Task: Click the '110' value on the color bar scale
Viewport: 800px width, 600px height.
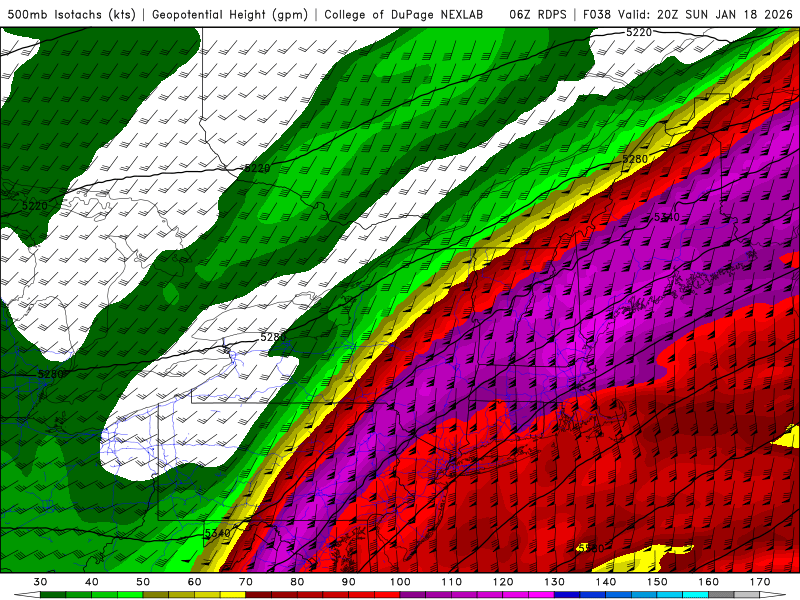Action: pyautogui.click(x=452, y=582)
